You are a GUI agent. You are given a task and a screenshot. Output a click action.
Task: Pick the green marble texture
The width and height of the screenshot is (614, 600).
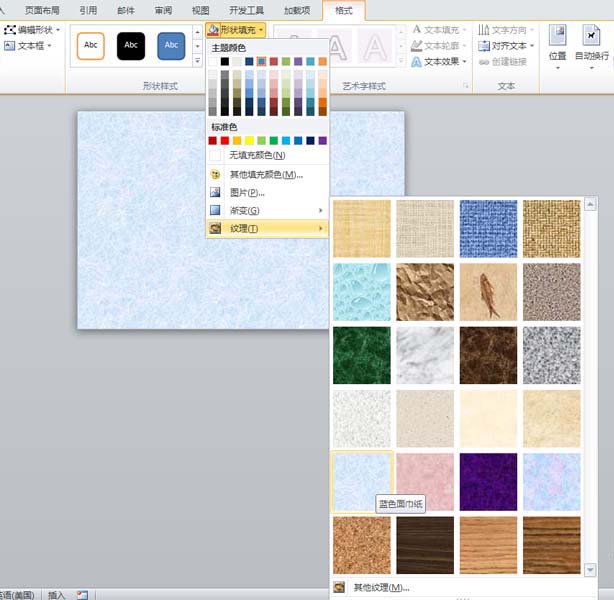[361, 355]
